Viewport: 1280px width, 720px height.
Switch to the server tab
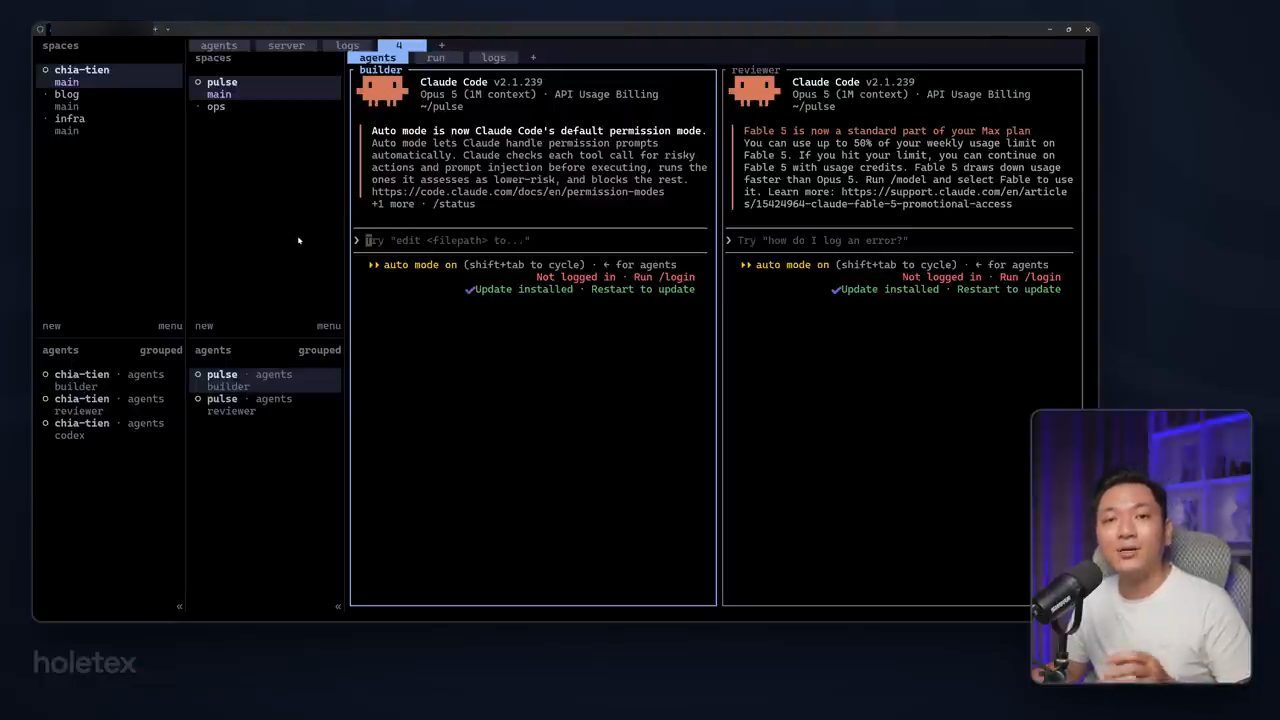point(286,45)
